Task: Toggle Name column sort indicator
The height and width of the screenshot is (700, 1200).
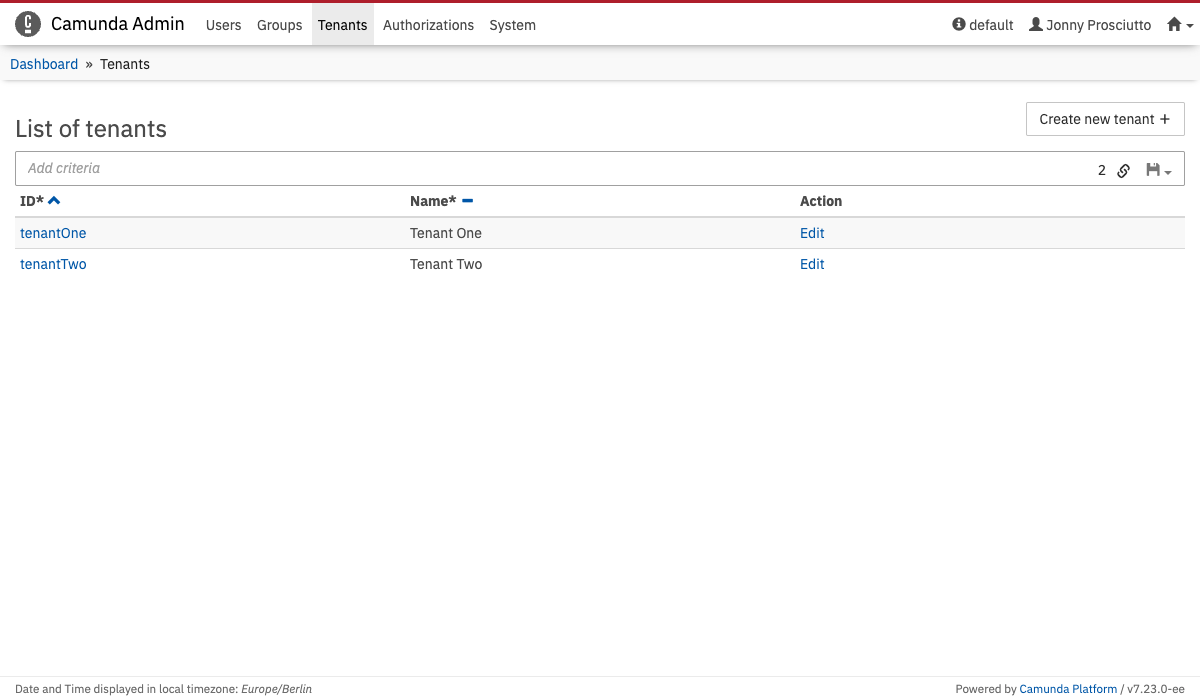Action: 467,201
